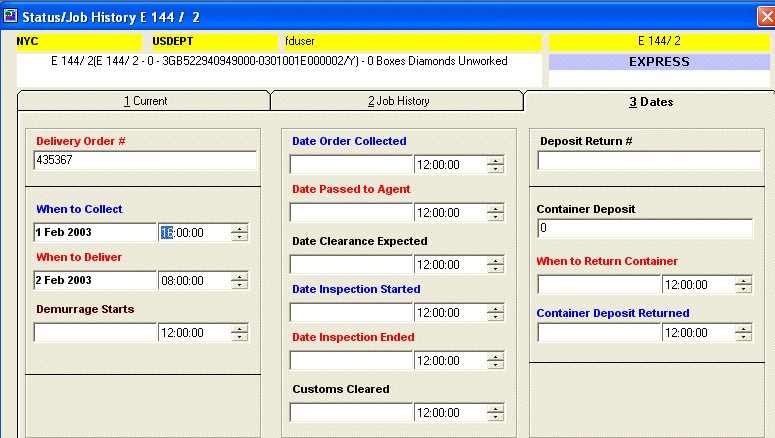Screen dimensions: 775x438
Task: Click the Demurrage Starts time spinner
Action: click(x=240, y=332)
